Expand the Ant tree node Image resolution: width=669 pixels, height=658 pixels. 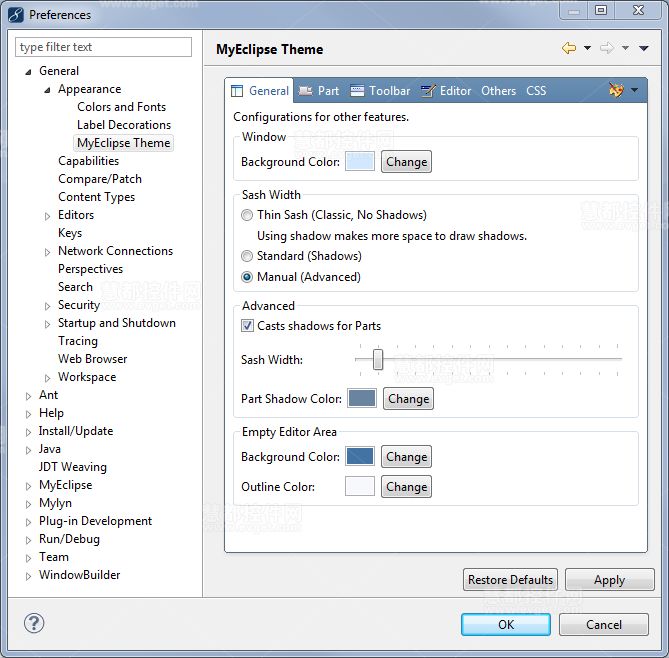point(28,396)
